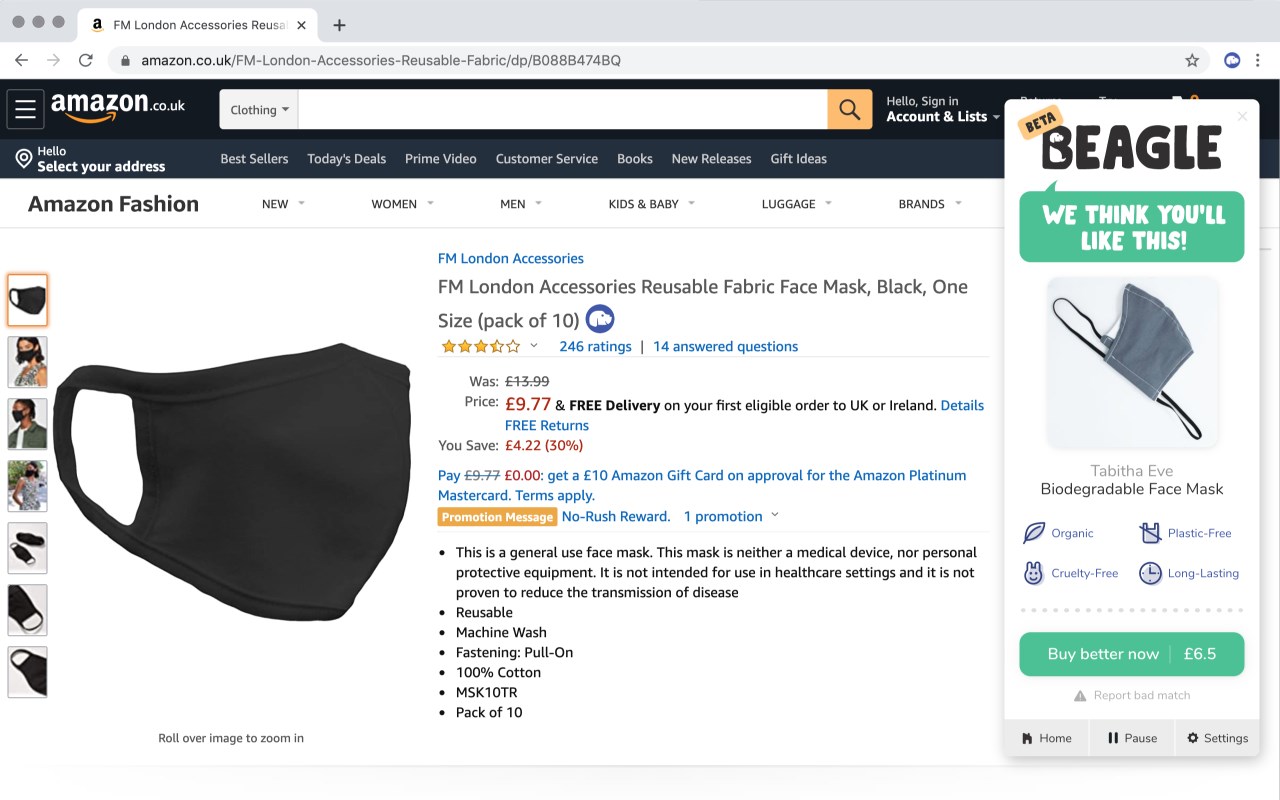Open the Chrome three-dot menu
This screenshot has width=1280, height=800.
click(x=1260, y=60)
